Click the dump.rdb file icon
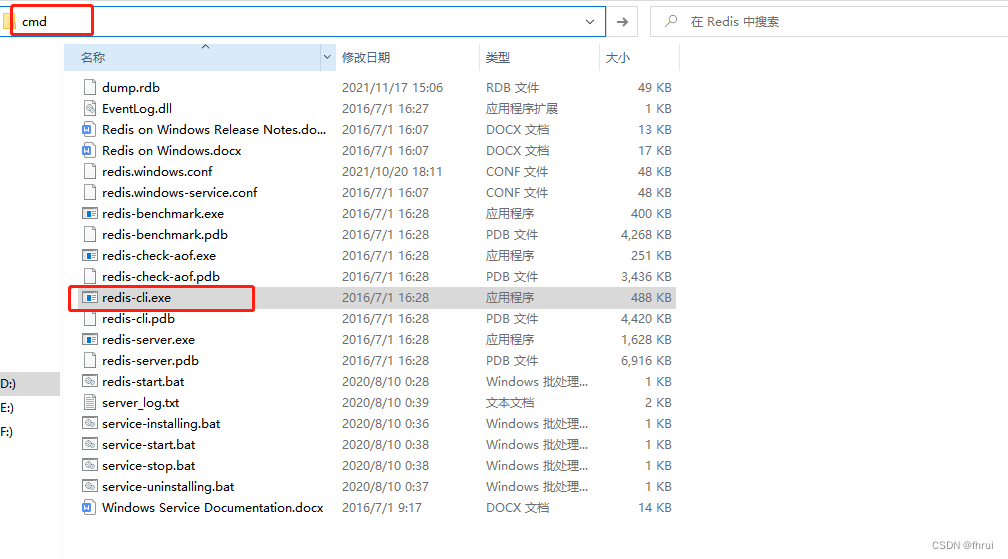 (x=89, y=88)
